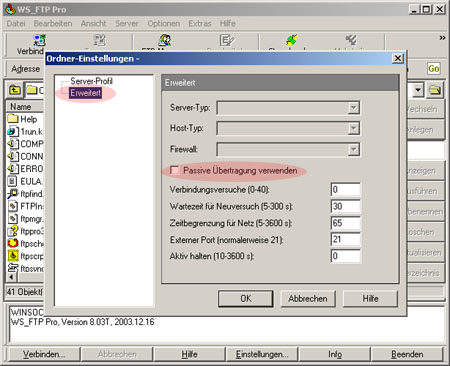This screenshot has height=366, width=450.
Task: Open the Host-Typ dropdown
Action: click(353, 128)
